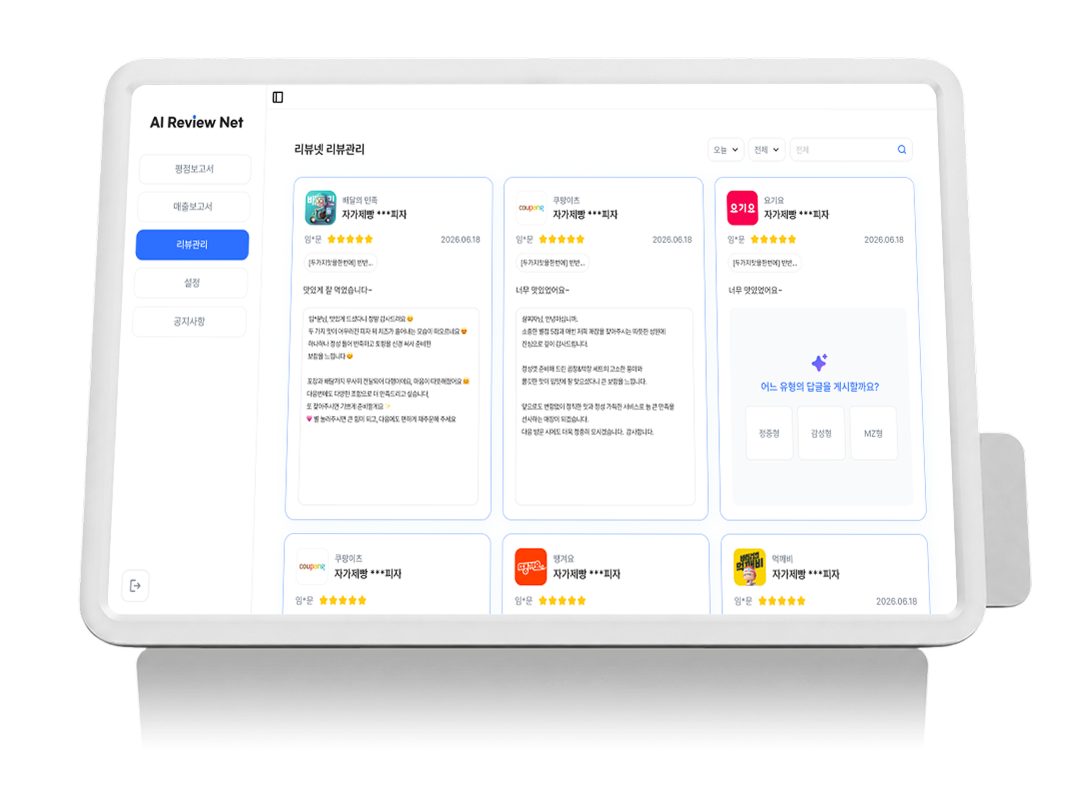Click the review search input field
Screen dimensions: 1080x798
(x=844, y=149)
